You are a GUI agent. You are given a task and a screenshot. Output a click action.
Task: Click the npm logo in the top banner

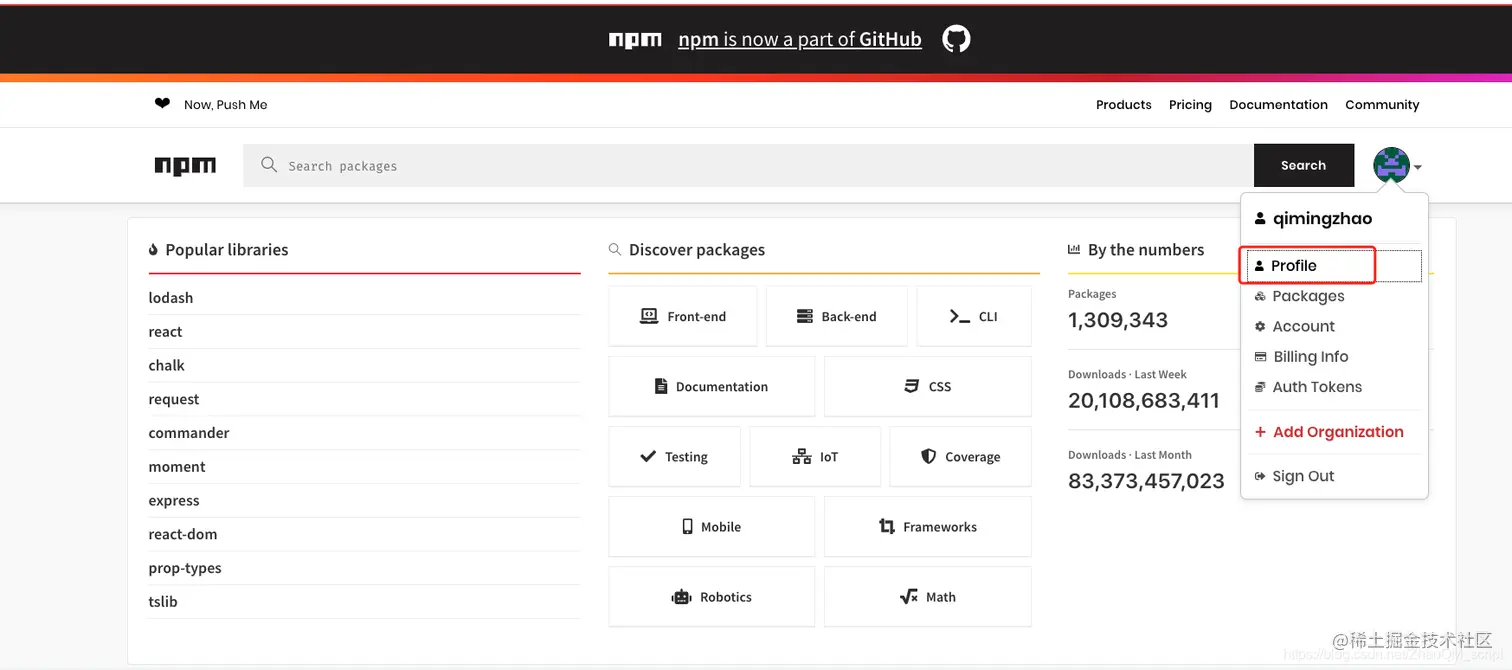pos(635,40)
